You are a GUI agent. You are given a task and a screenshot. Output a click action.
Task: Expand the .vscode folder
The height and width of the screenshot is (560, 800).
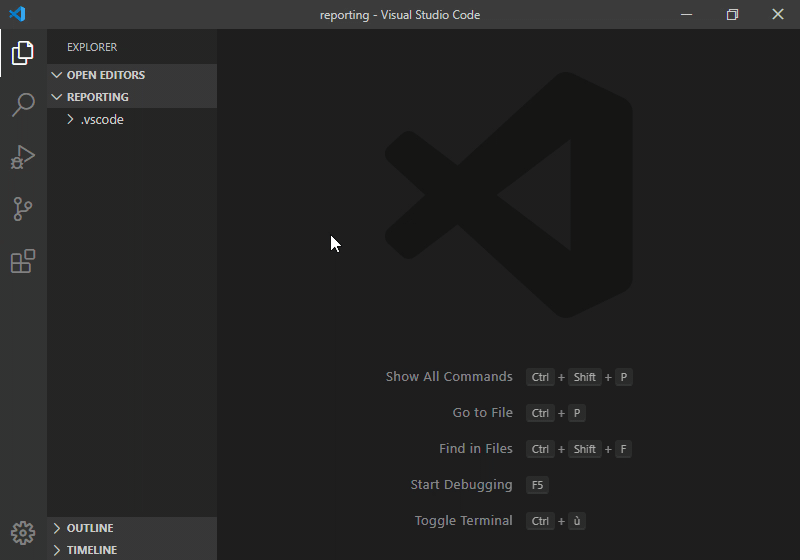point(132,119)
